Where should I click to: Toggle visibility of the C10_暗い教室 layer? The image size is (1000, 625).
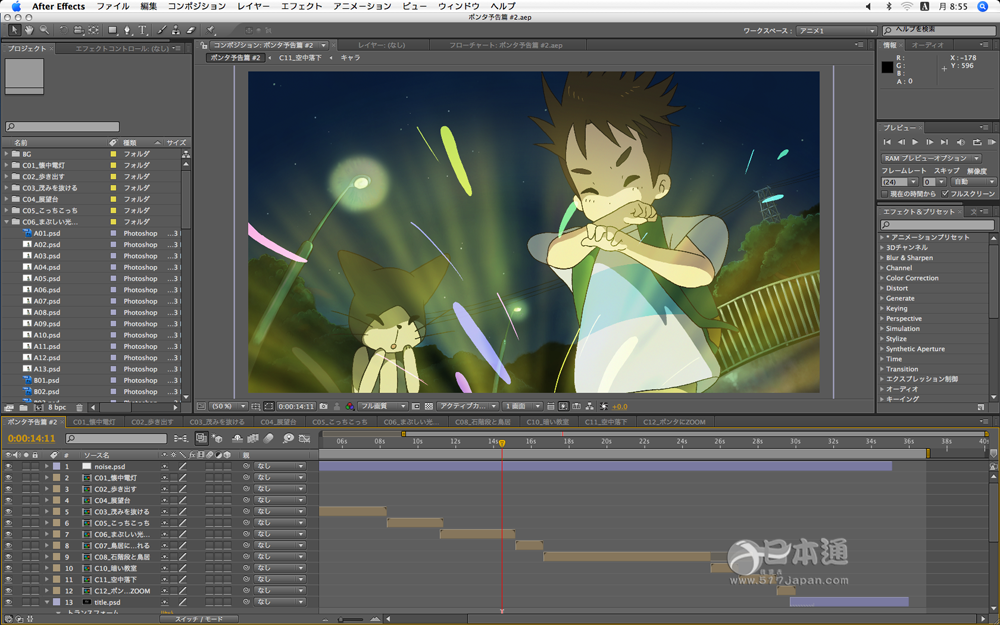[9, 568]
